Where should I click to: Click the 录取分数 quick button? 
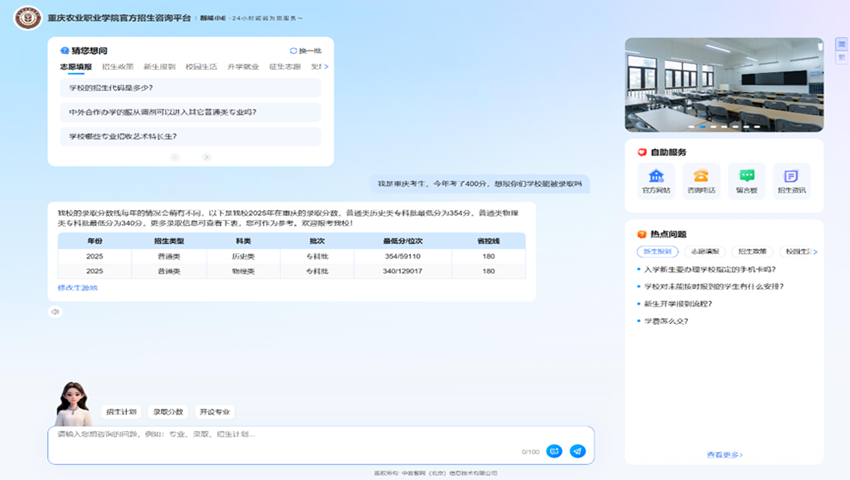(x=168, y=411)
